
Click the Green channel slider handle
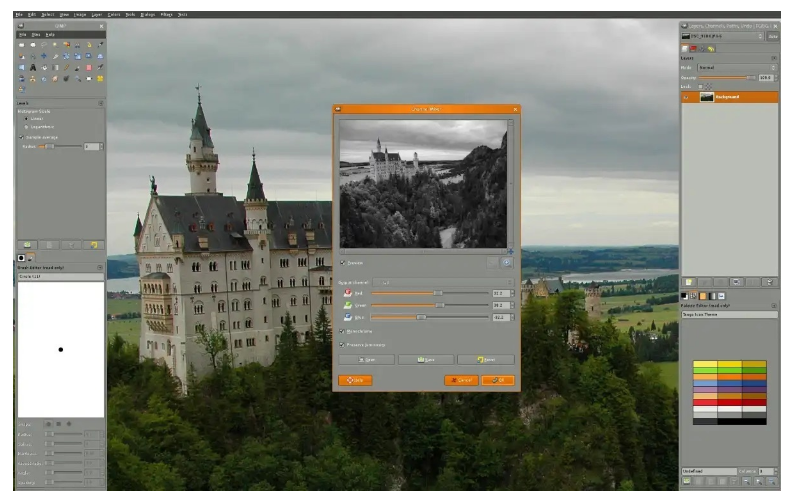[440, 305]
